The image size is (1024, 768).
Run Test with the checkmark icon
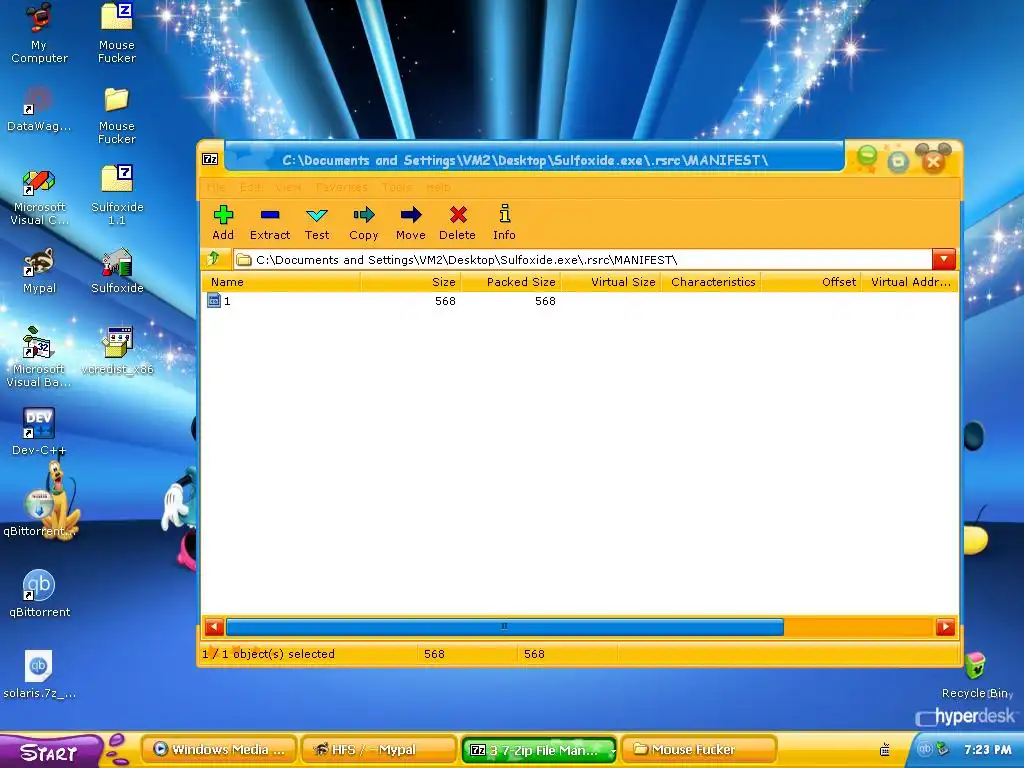pyautogui.click(x=317, y=215)
